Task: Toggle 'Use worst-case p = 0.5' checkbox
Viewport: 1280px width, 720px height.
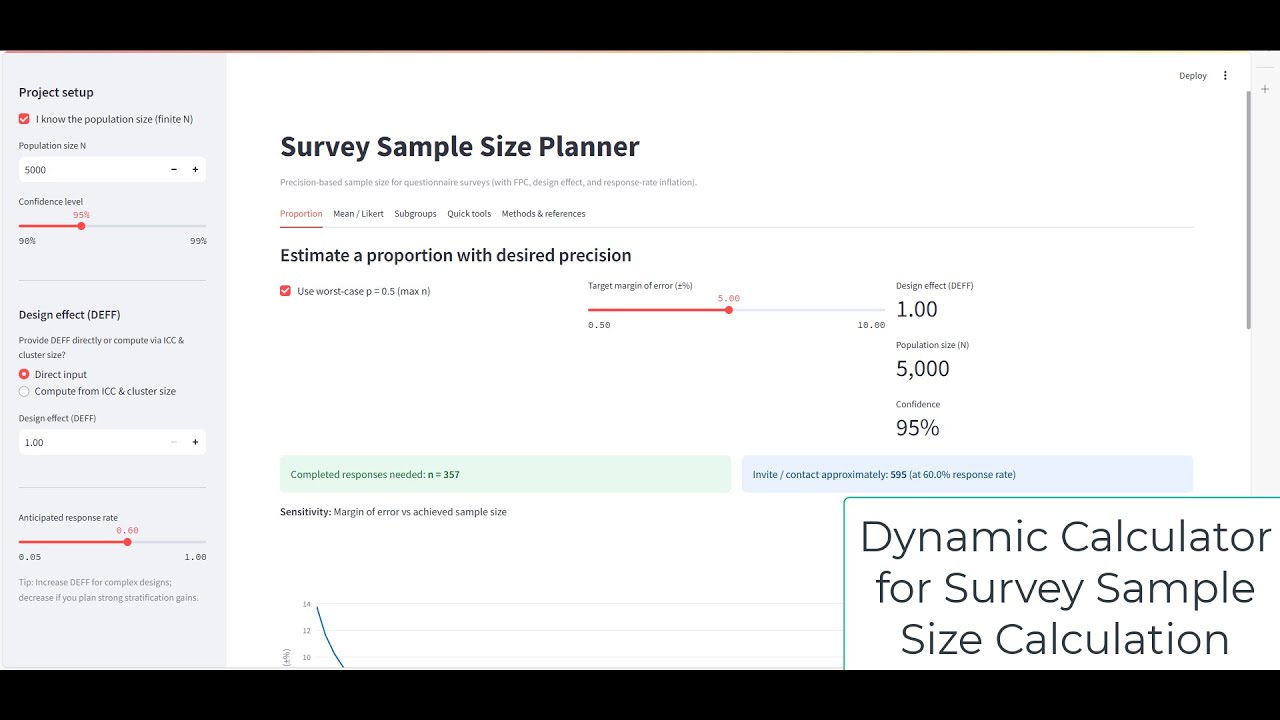Action: pyautogui.click(x=286, y=291)
